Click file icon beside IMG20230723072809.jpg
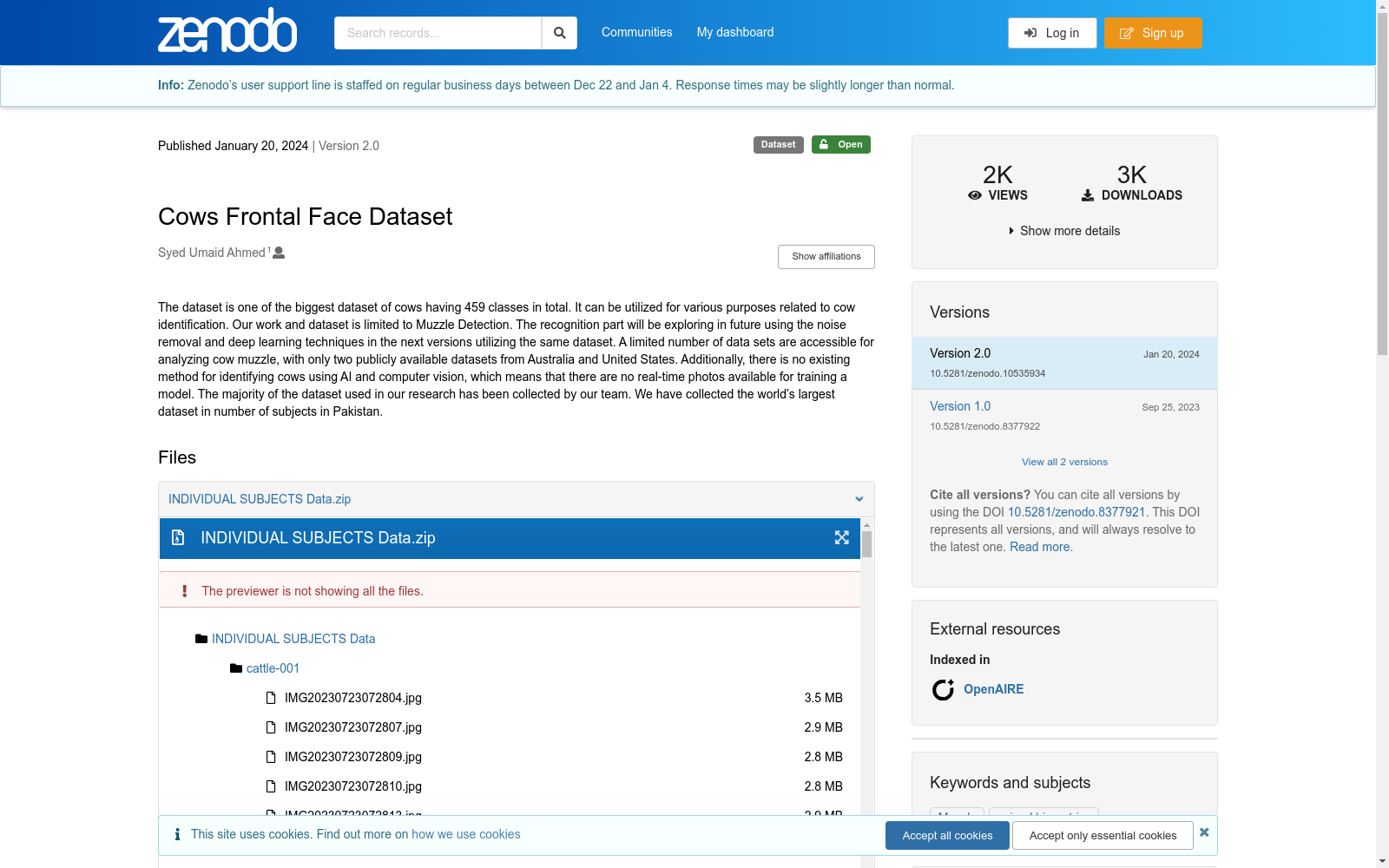Image resolution: width=1389 pixels, height=868 pixels. pyautogui.click(x=271, y=757)
